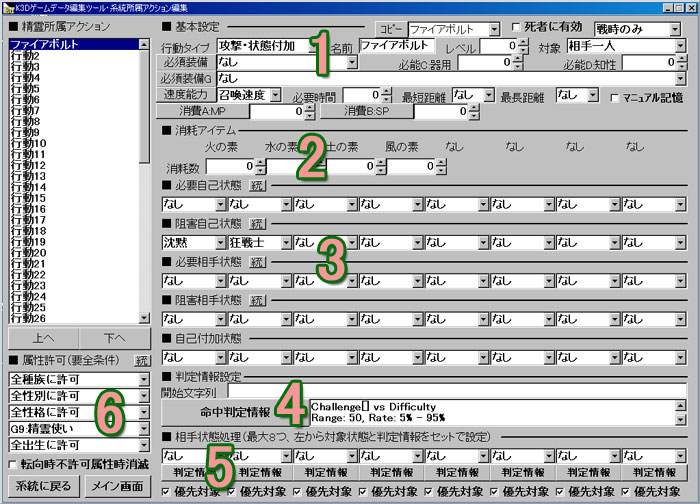Screen dimensions: 700x504
Task: Open the 全種族に許可 dropdown
Action: [144, 380]
